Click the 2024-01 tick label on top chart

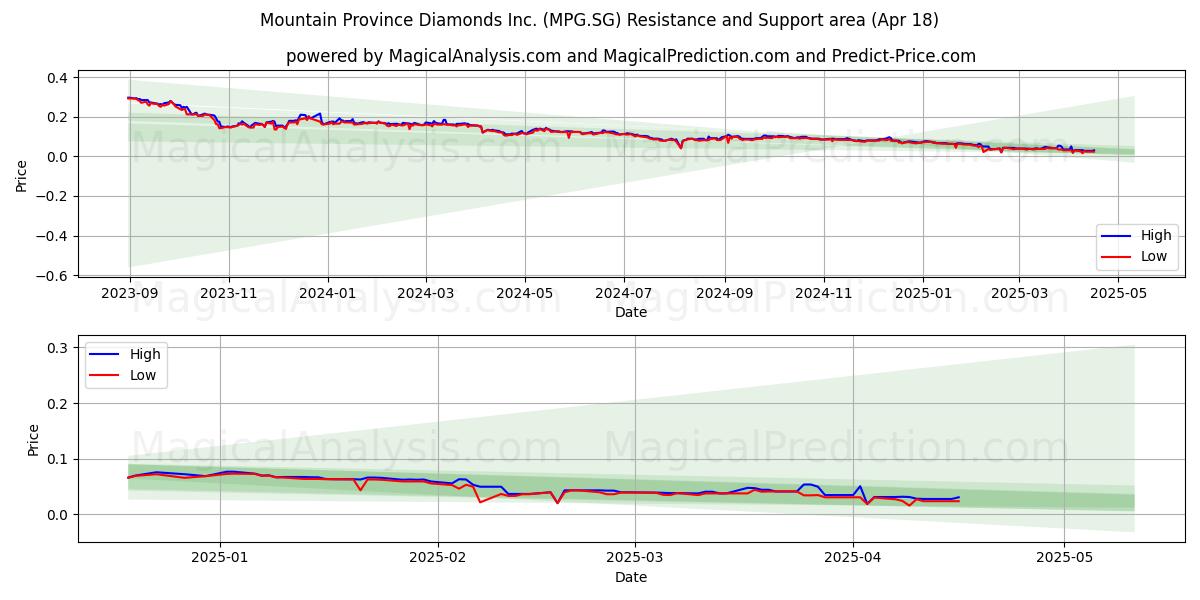328,295
